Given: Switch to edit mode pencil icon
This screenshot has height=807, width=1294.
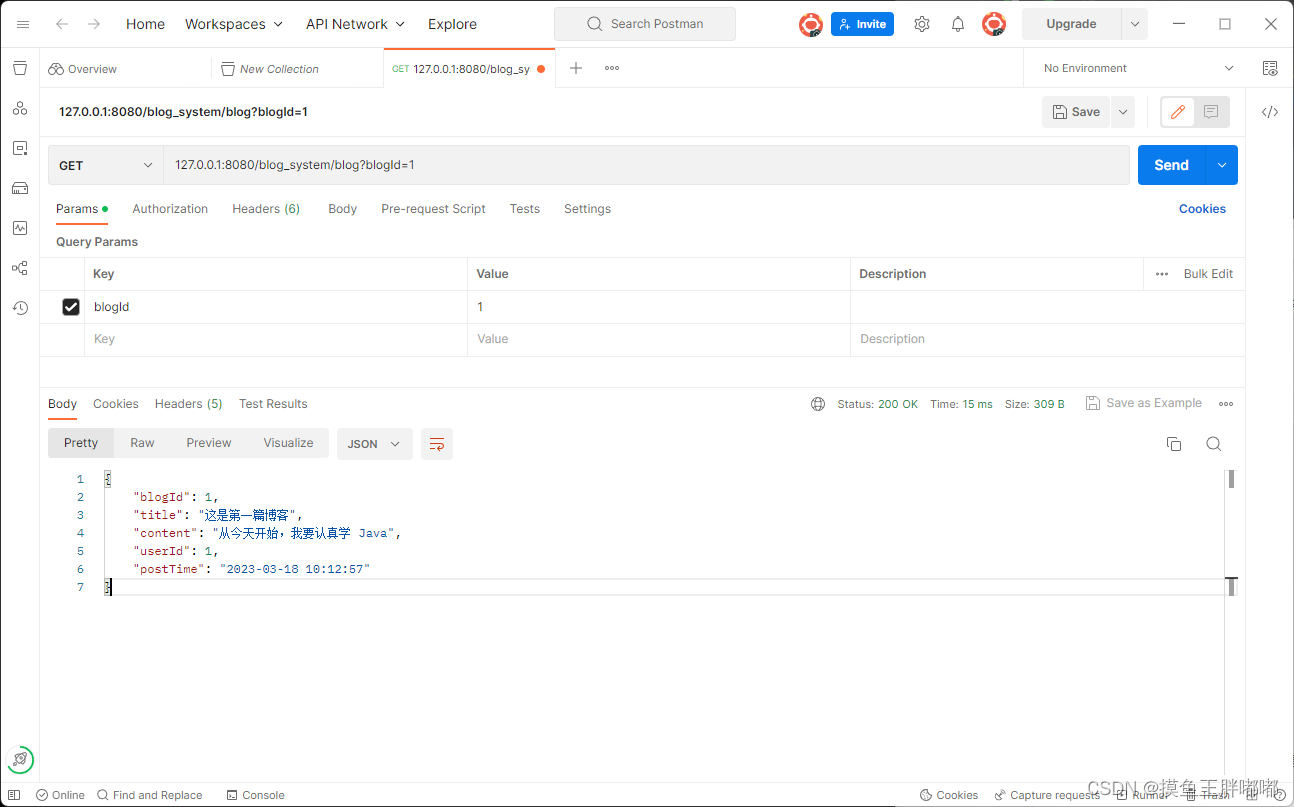Looking at the screenshot, I should click(x=1178, y=112).
